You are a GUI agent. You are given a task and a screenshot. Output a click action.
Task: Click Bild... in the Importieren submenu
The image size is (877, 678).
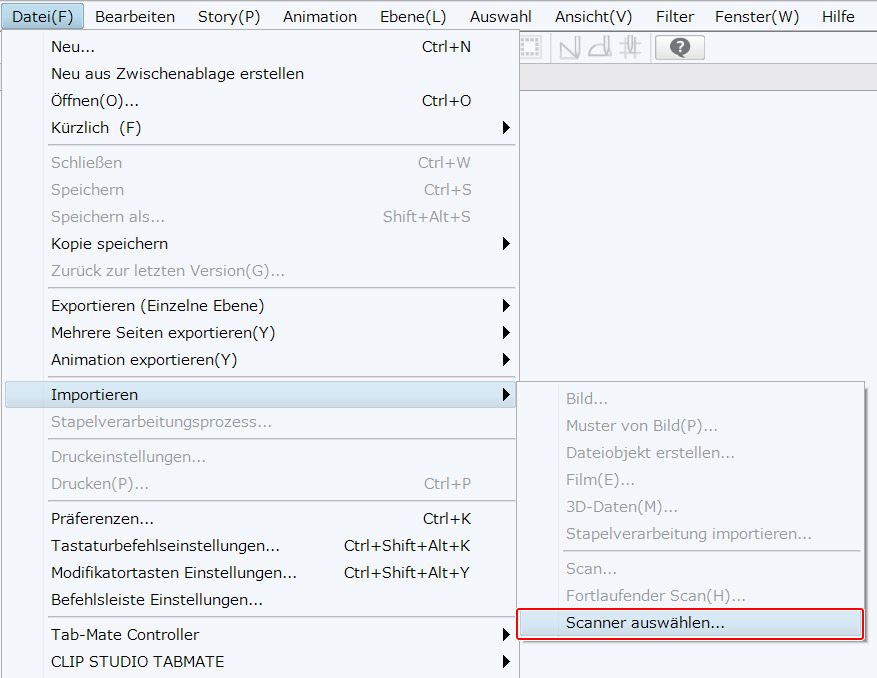(691, 399)
